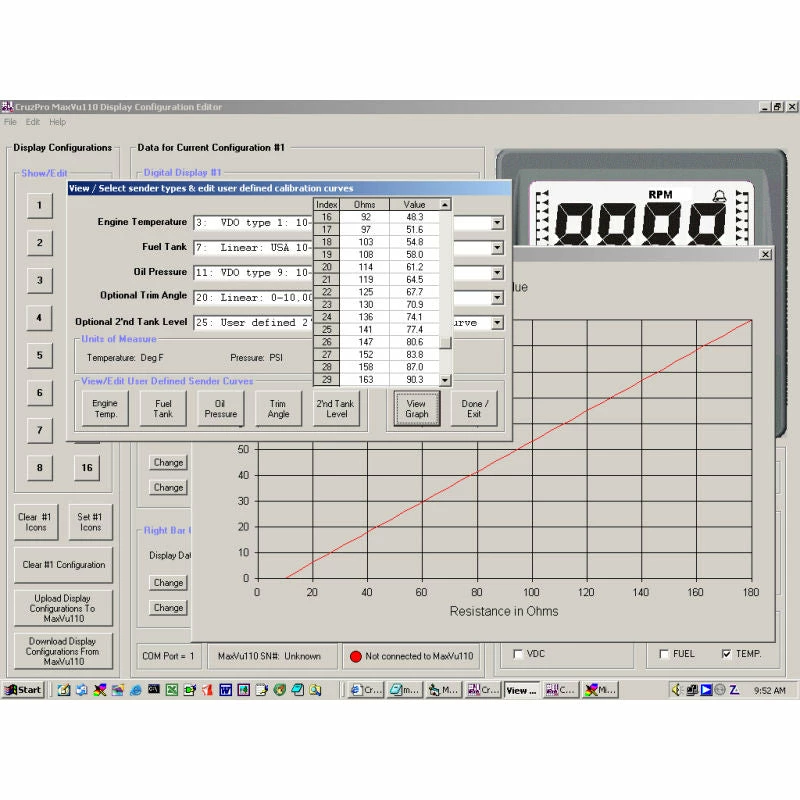Switch to the View taskbar window
This screenshot has height=800, width=800.
520,690
